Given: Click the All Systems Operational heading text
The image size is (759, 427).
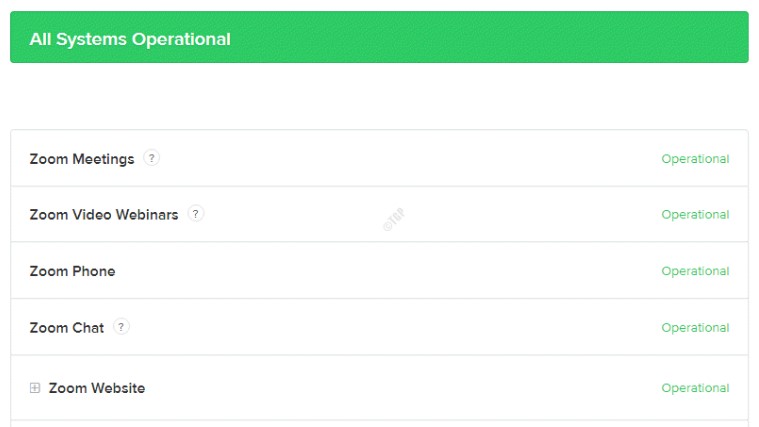Looking at the screenshot, I should point(130,39).
